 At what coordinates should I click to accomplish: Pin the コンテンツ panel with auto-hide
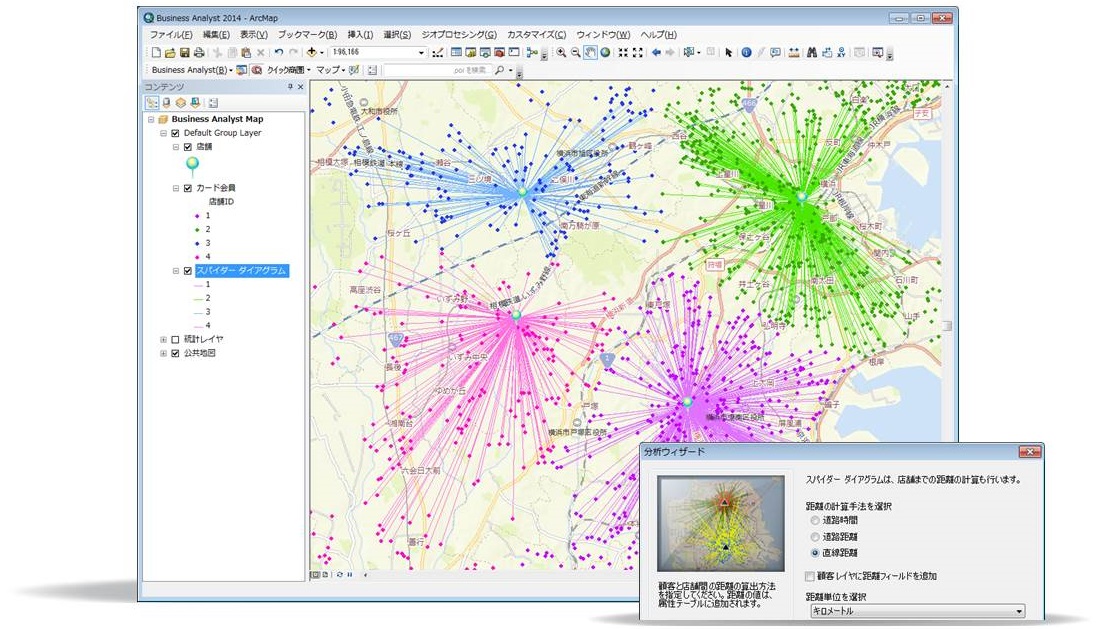click(x=290, y=87)
